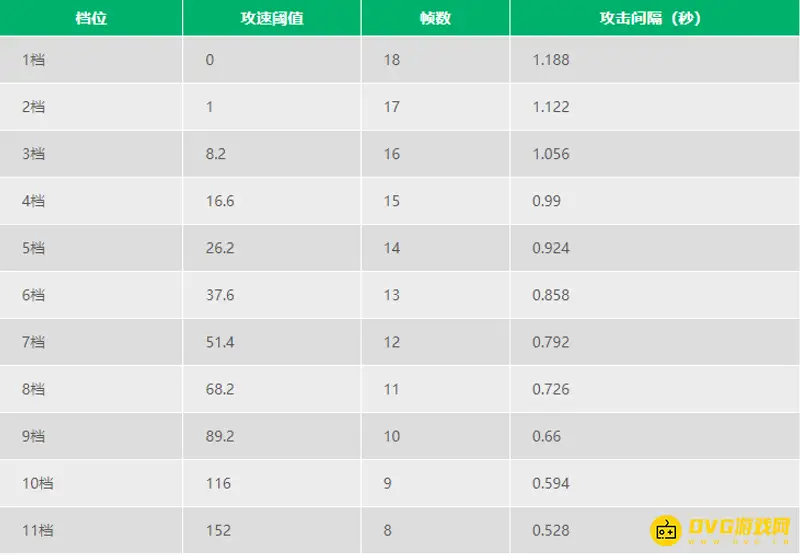Click the 26.2 attack speed threshold cell
The height and width of the screenshot is (556, 800).
tap(220, 248)
